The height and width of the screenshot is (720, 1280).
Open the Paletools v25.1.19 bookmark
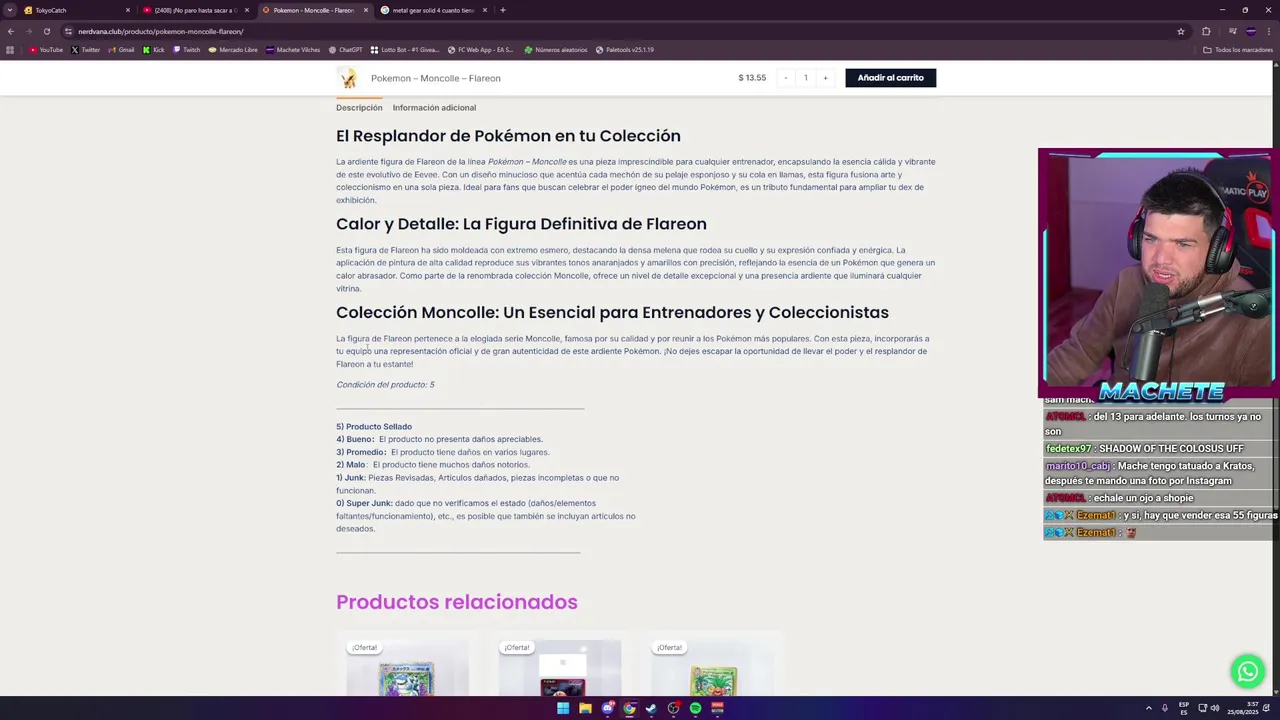click(x=625, y=50)
